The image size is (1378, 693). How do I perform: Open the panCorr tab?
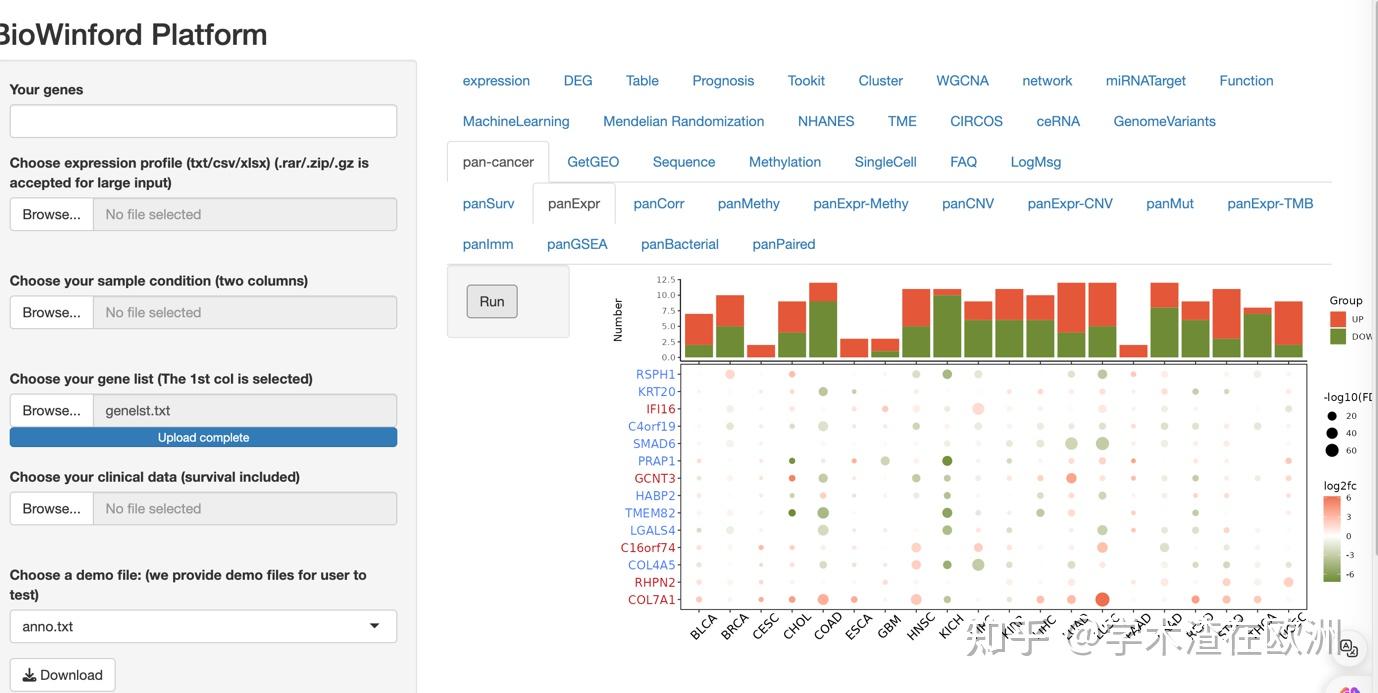point(659,203)
